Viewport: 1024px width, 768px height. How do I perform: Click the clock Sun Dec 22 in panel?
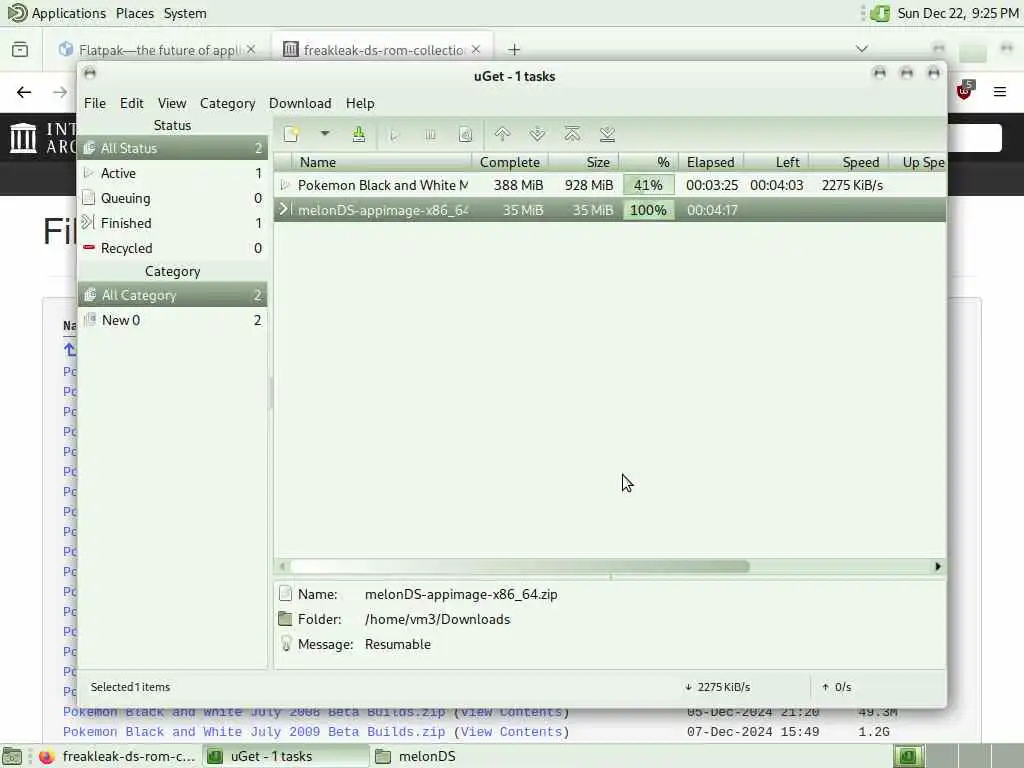957,13
